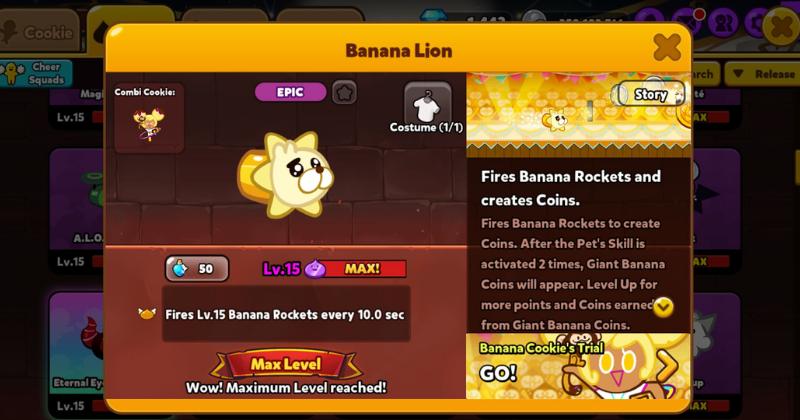
Task: Toggle the favorite star next to EPIC
Action: (344, 93)
